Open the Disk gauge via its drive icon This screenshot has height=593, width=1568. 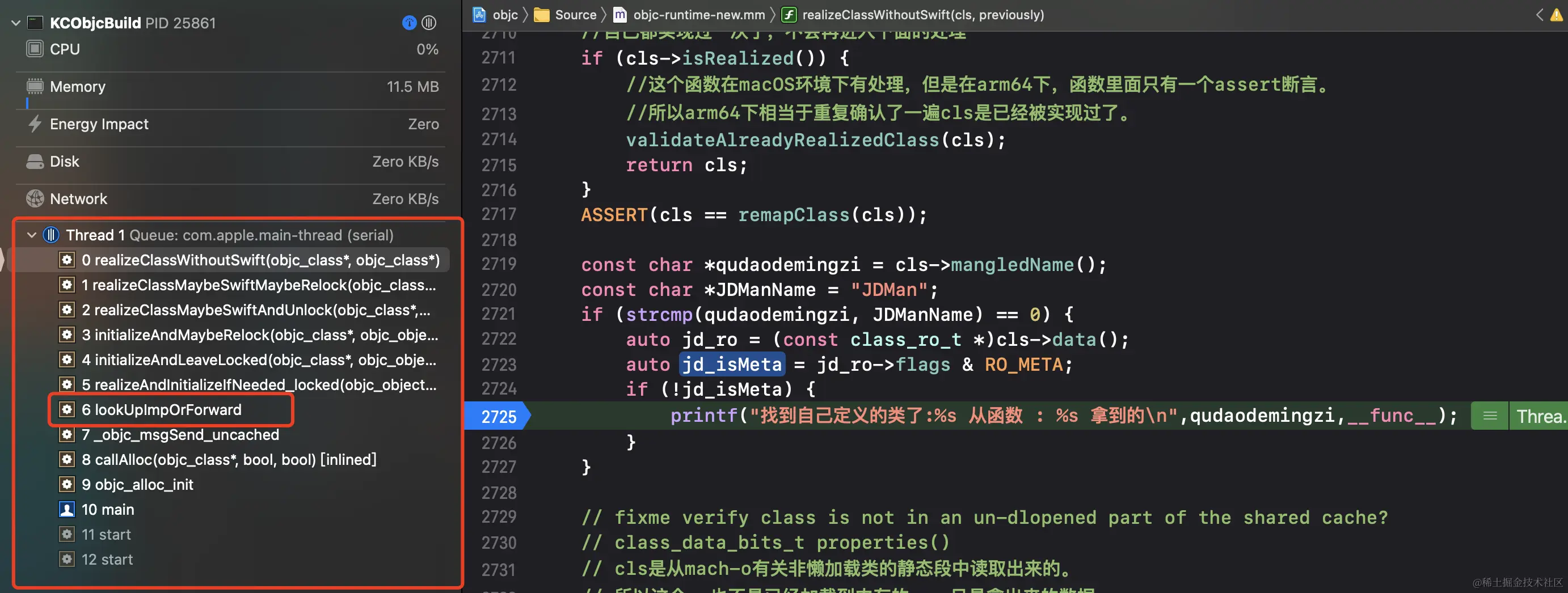[x=35, y=161]
